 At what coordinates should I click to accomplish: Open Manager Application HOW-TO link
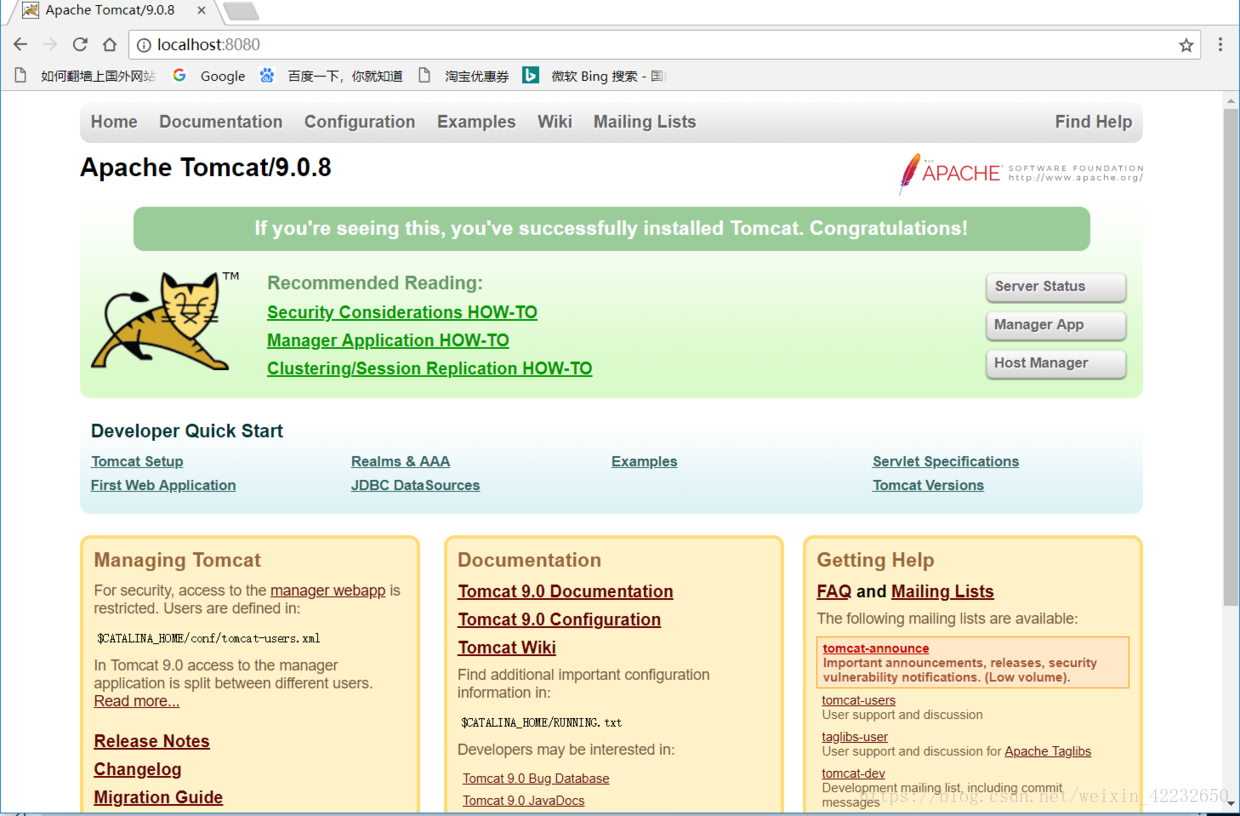click(x=388, y=341)
